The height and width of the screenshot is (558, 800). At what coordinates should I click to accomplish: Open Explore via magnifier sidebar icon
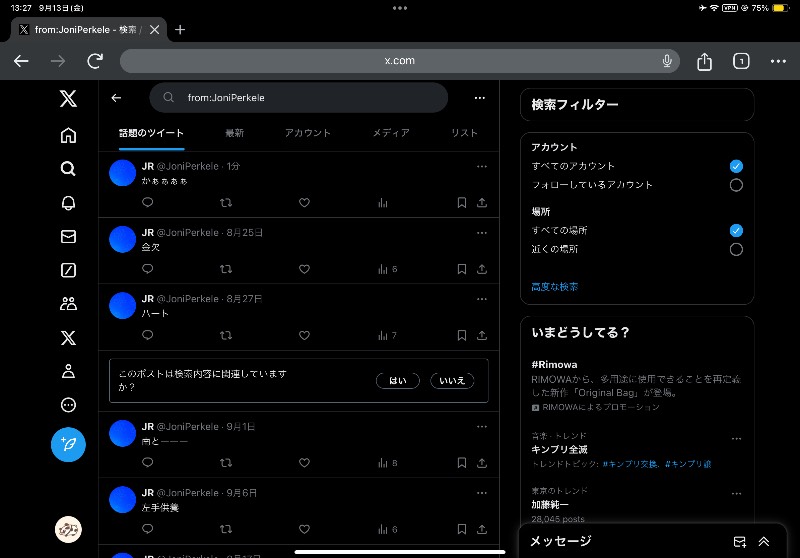(x=68, y=169)
